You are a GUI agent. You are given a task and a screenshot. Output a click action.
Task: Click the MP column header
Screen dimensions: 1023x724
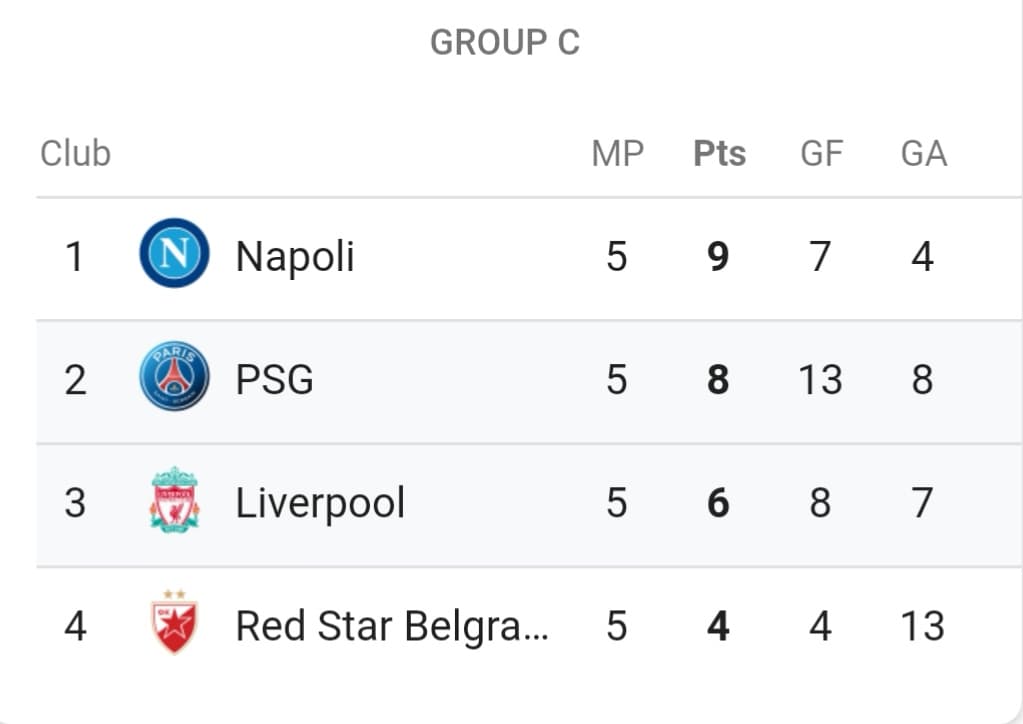coord(617,154)
